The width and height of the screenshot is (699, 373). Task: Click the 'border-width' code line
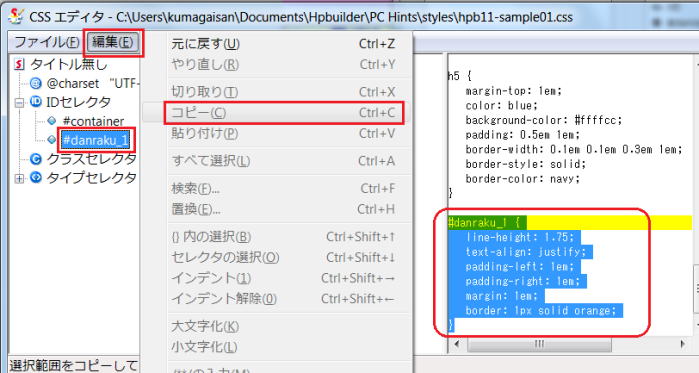coord(574,149)
